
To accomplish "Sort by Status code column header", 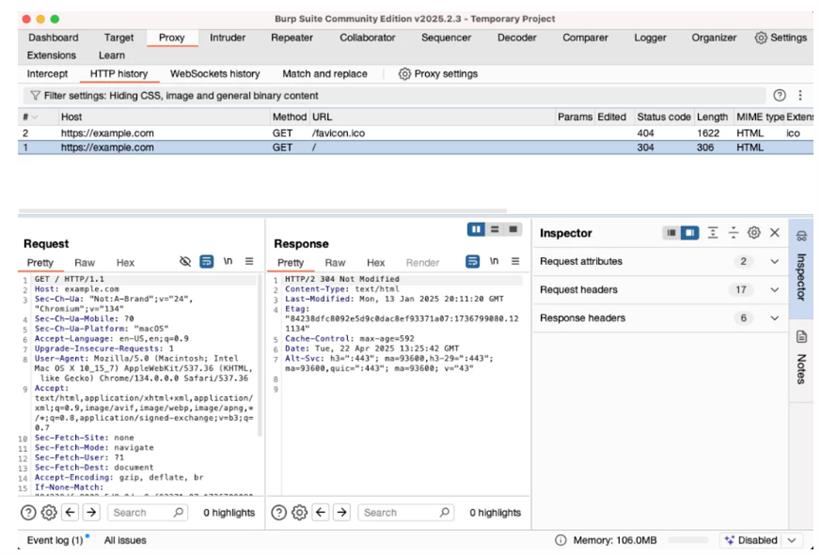I will pyautogui.click(x=663, y=117).
